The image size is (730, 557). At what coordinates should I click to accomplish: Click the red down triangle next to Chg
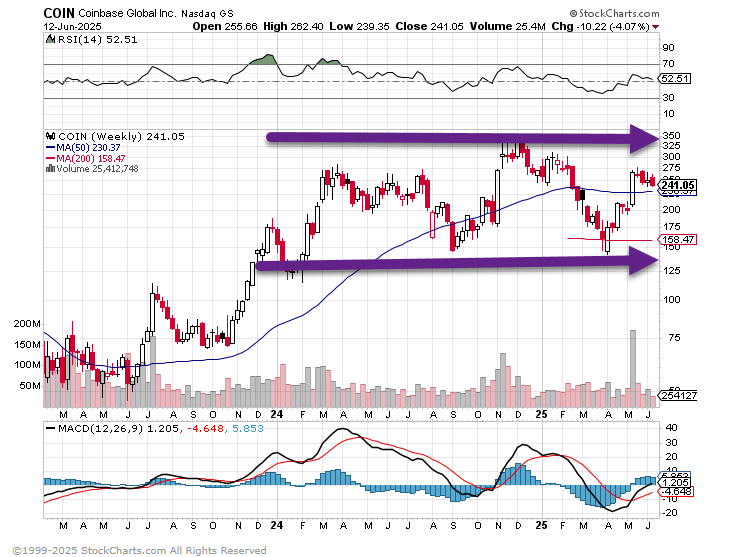(656, 27)
